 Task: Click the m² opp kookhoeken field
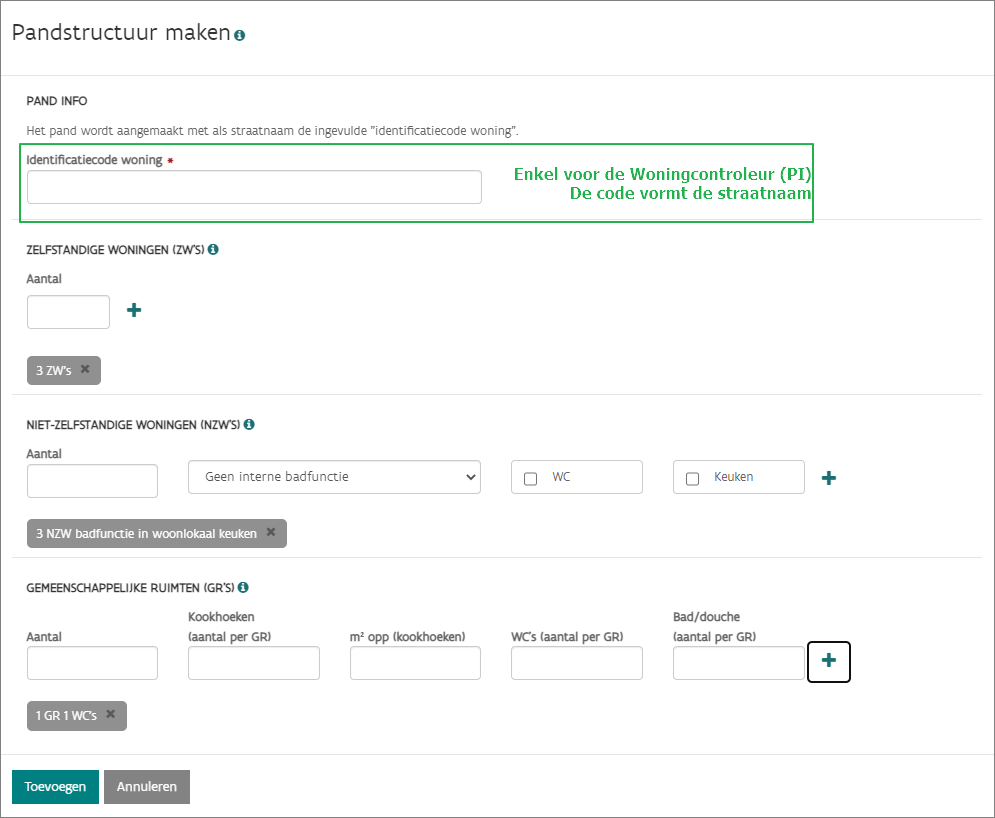[415, 663]
